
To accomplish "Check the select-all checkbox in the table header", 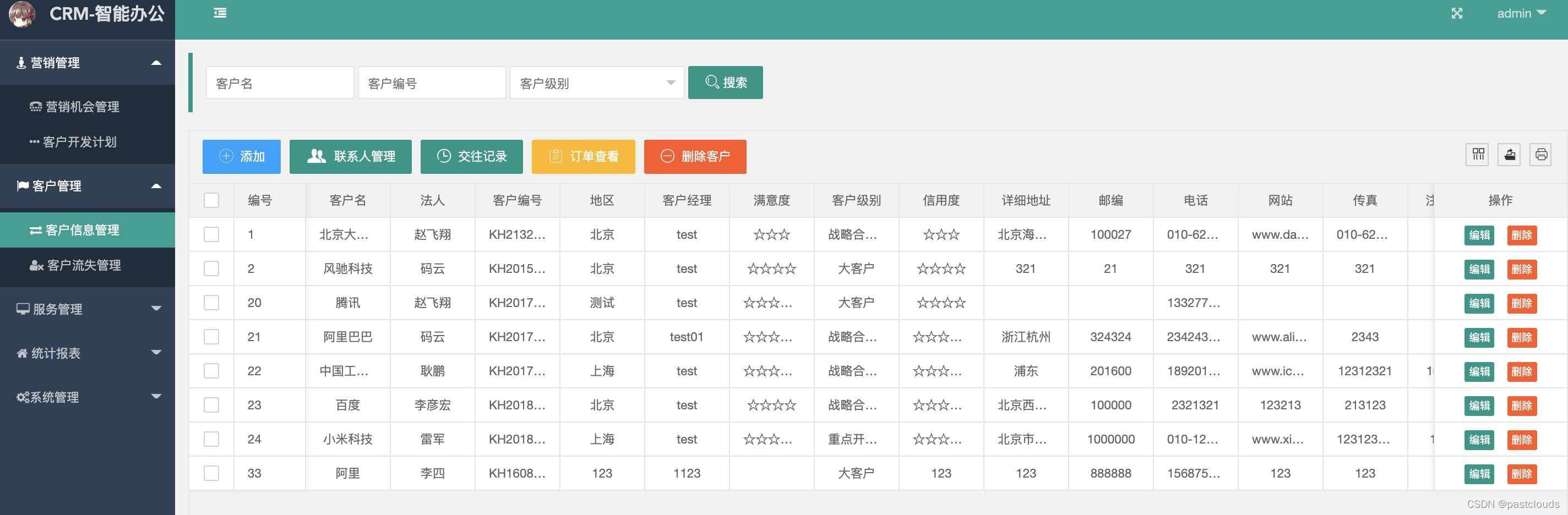I will point(211,199).
